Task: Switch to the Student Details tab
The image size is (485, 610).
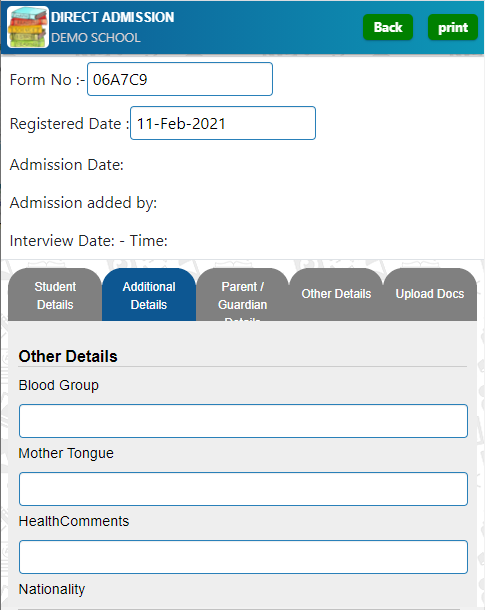Action: pos(55,294)
